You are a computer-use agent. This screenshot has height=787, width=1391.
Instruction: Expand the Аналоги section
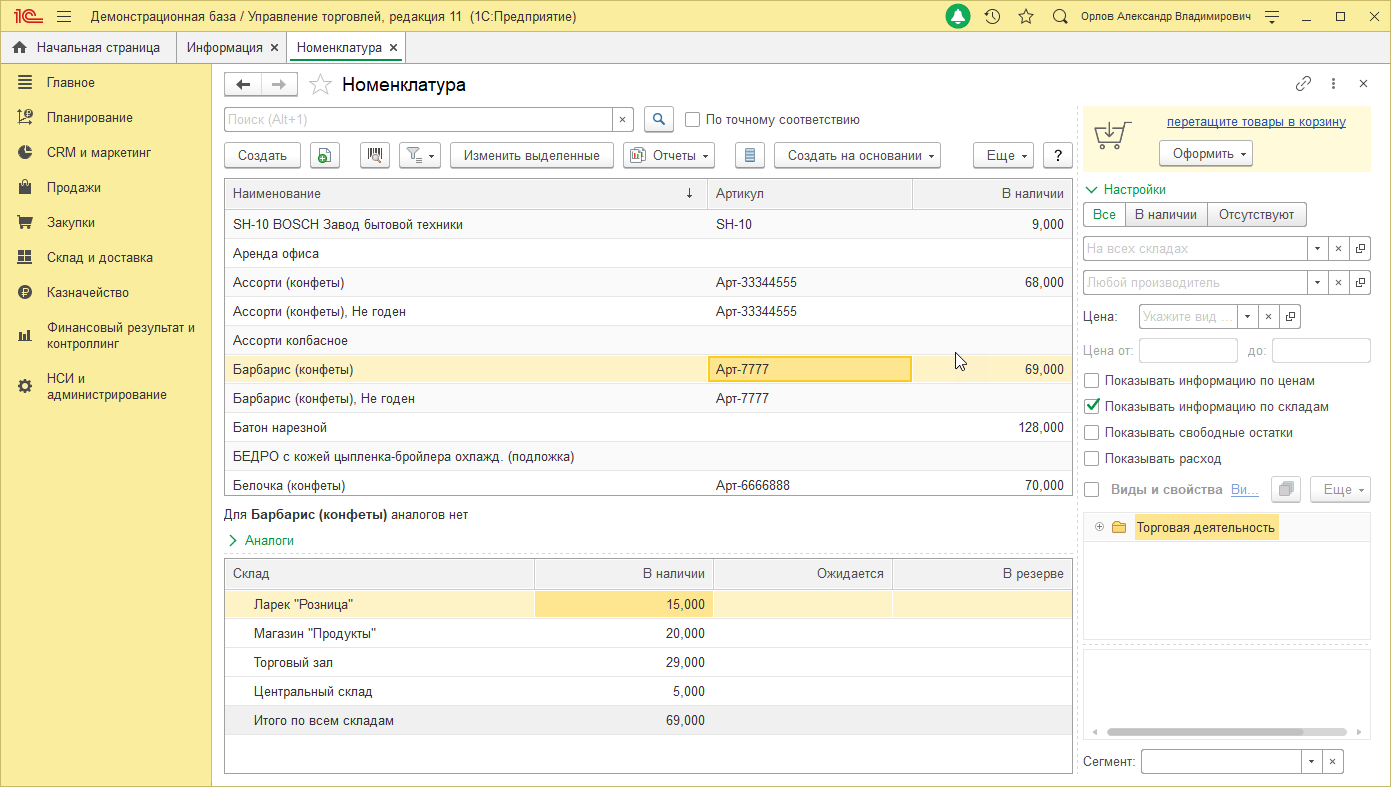pos(261,540)
